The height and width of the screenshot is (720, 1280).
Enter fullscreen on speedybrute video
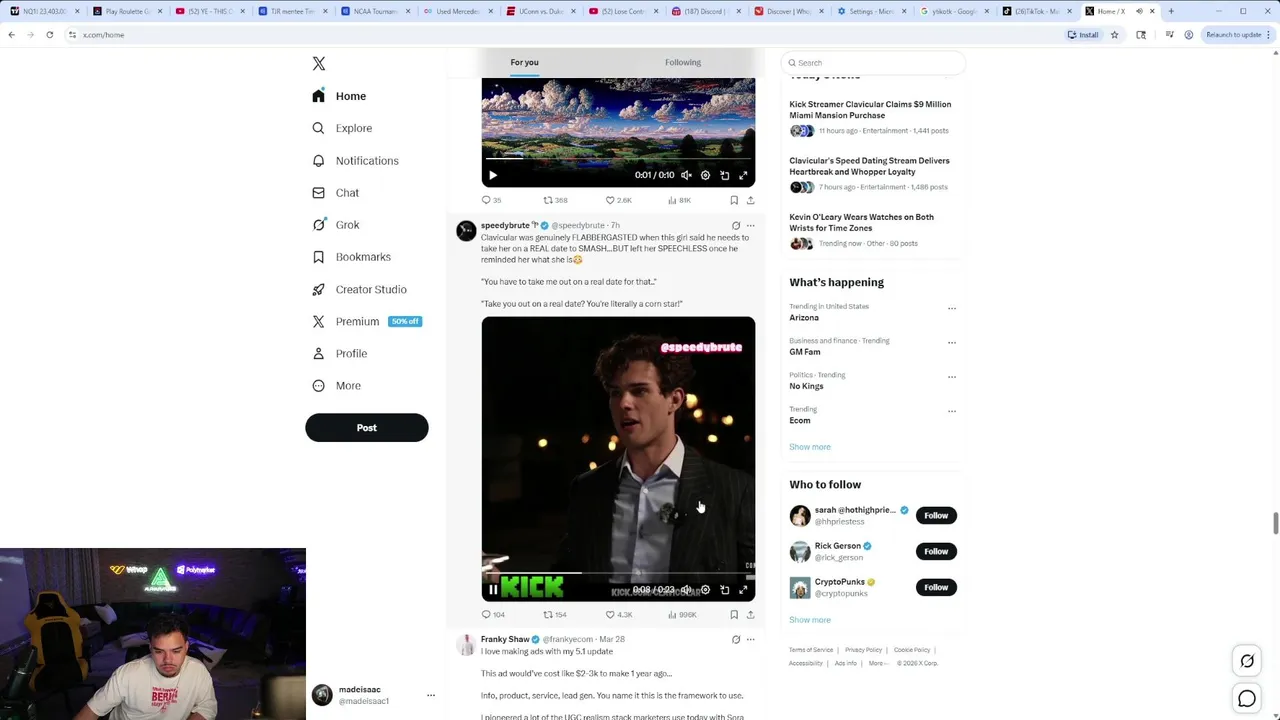coord(743,590)
